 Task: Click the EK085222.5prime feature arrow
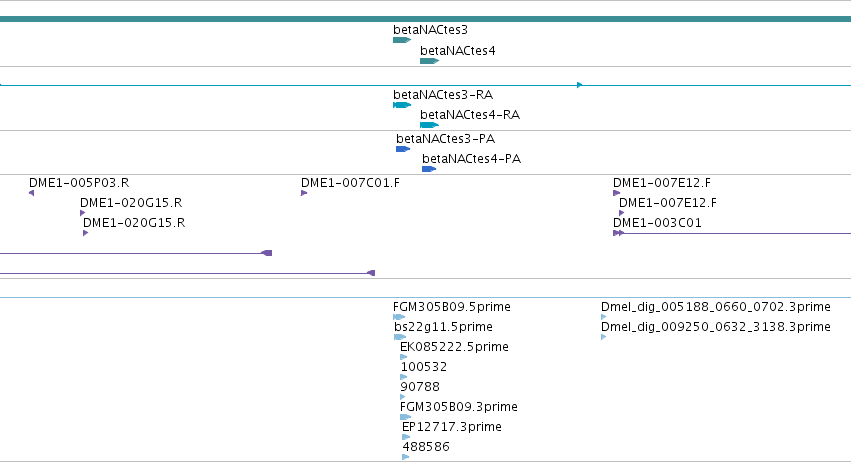point(403,357)
